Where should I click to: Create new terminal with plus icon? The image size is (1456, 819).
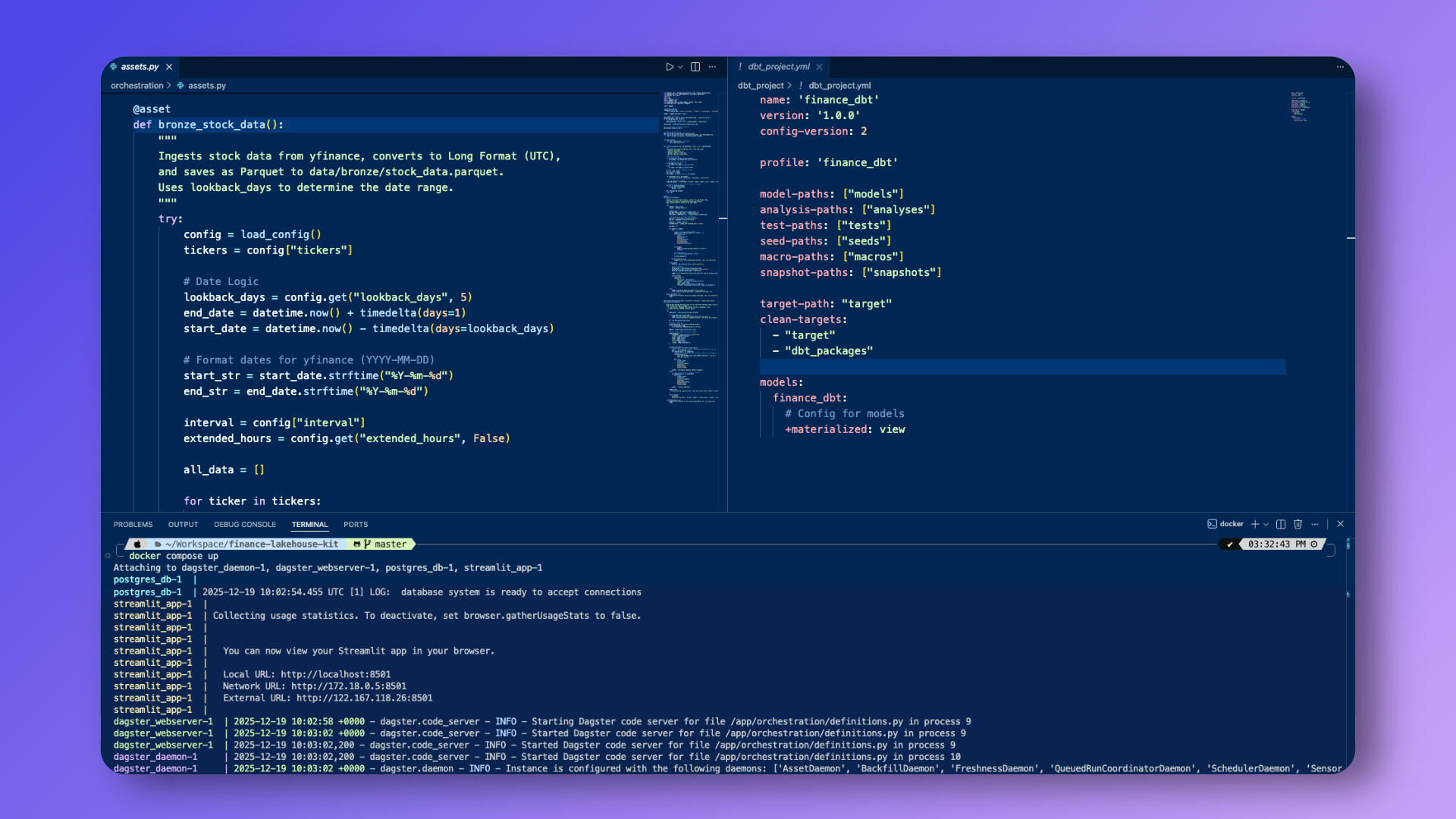pyautogui.click(x=1255, y=524)
